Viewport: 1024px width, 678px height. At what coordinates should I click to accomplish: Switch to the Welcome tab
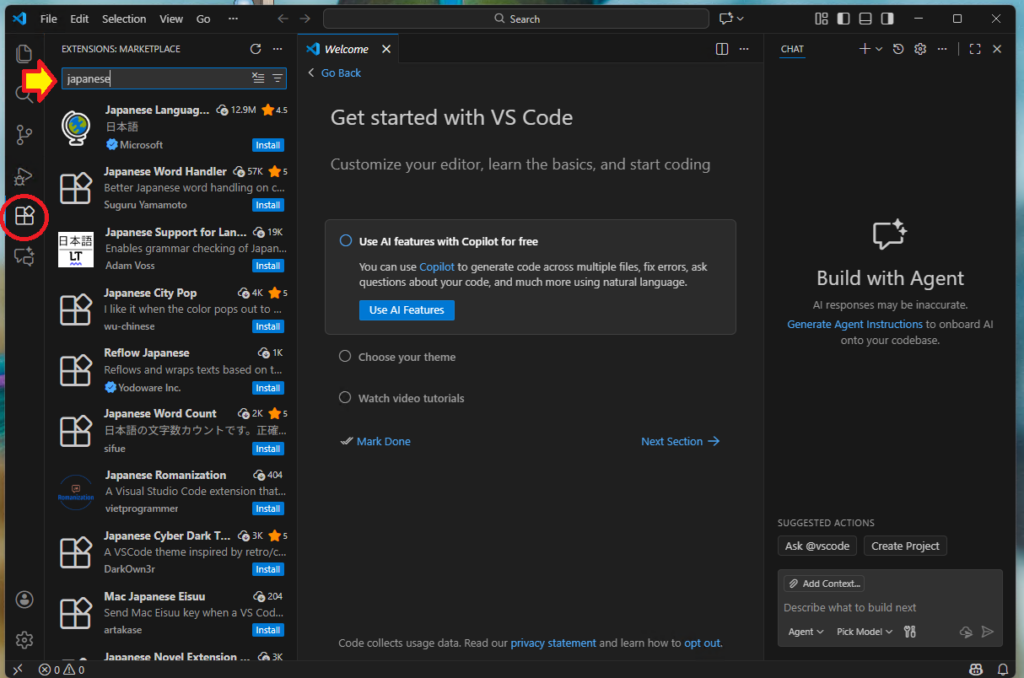346,49
